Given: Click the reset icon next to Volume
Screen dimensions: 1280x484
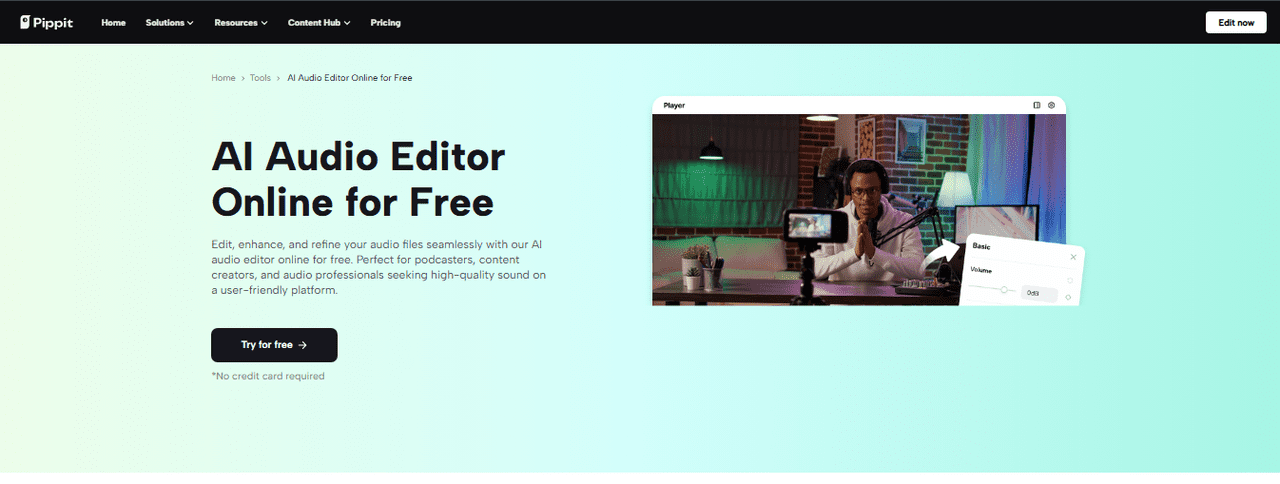Looking at the screenshot, I should (1068, 280).
